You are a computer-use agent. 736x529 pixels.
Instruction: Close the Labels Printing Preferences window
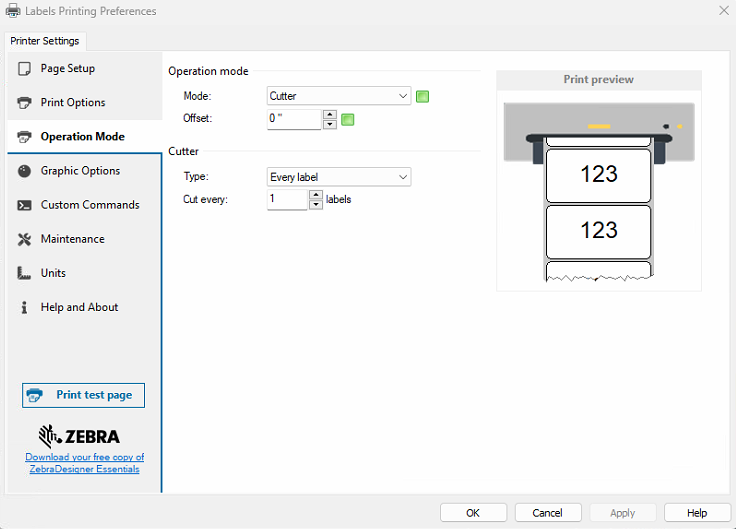(x=724, y=10)
